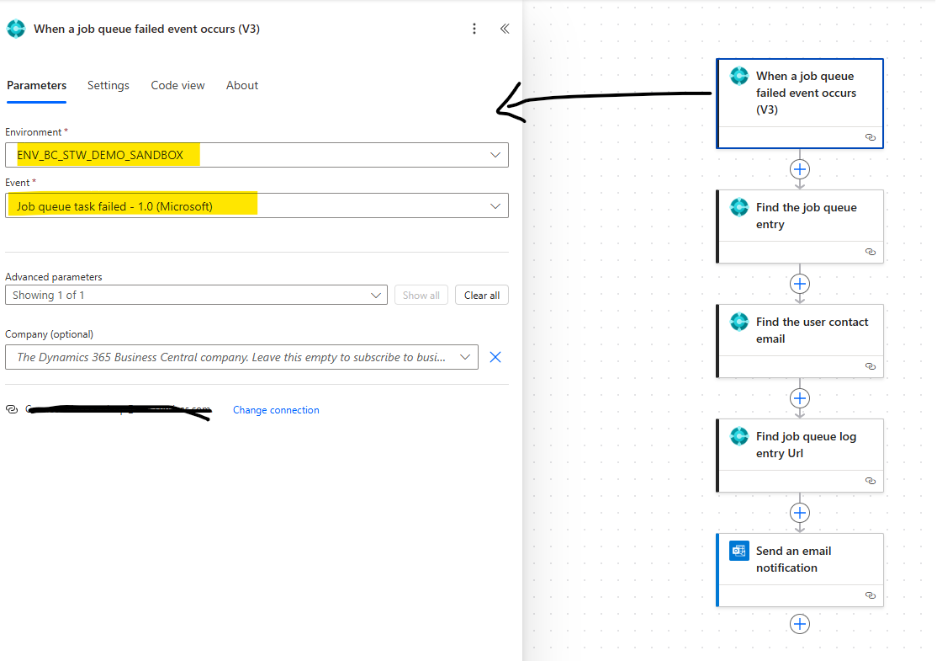Switch to the Code view tab

(x=178, y=85)
